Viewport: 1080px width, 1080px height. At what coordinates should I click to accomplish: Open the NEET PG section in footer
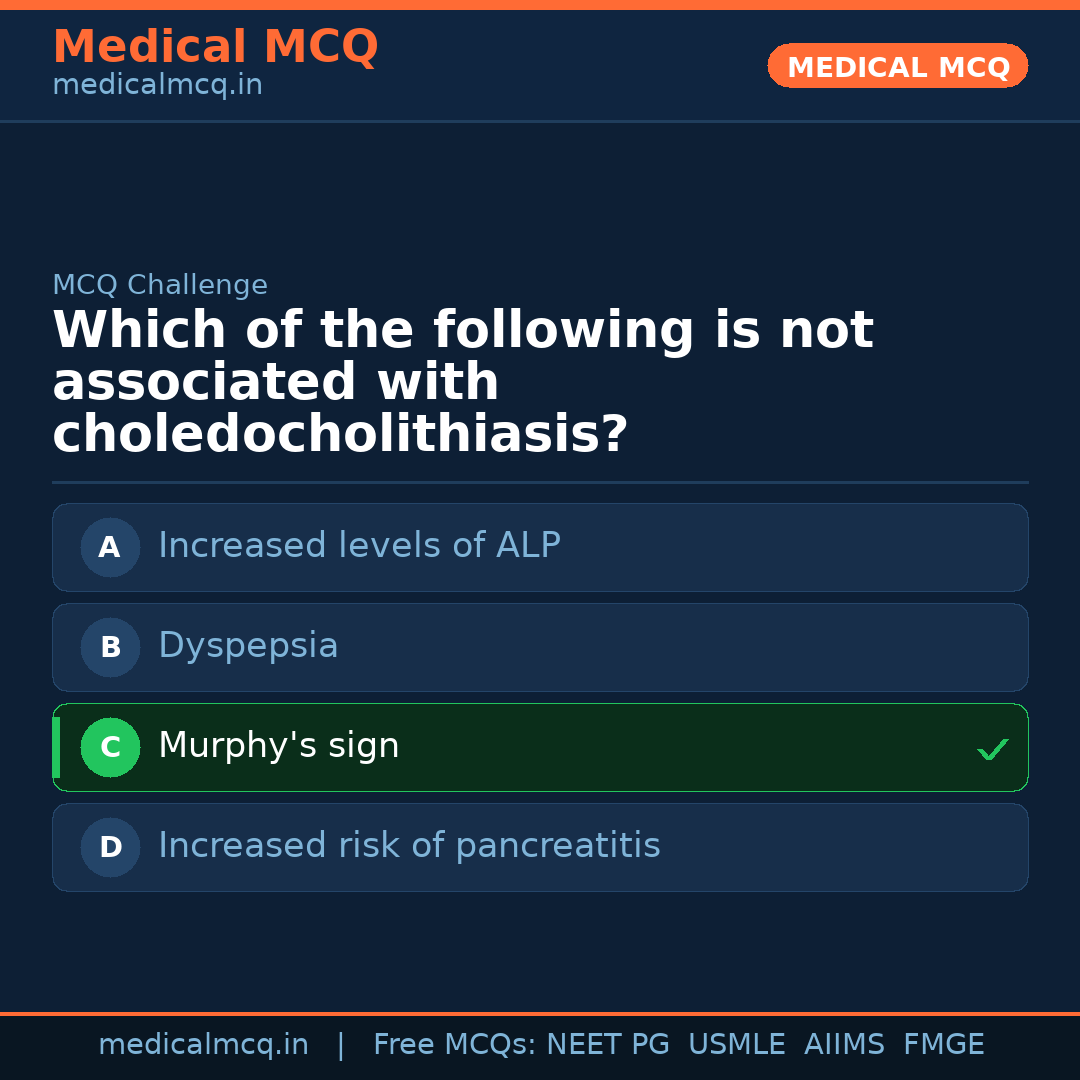point(607,1043)
